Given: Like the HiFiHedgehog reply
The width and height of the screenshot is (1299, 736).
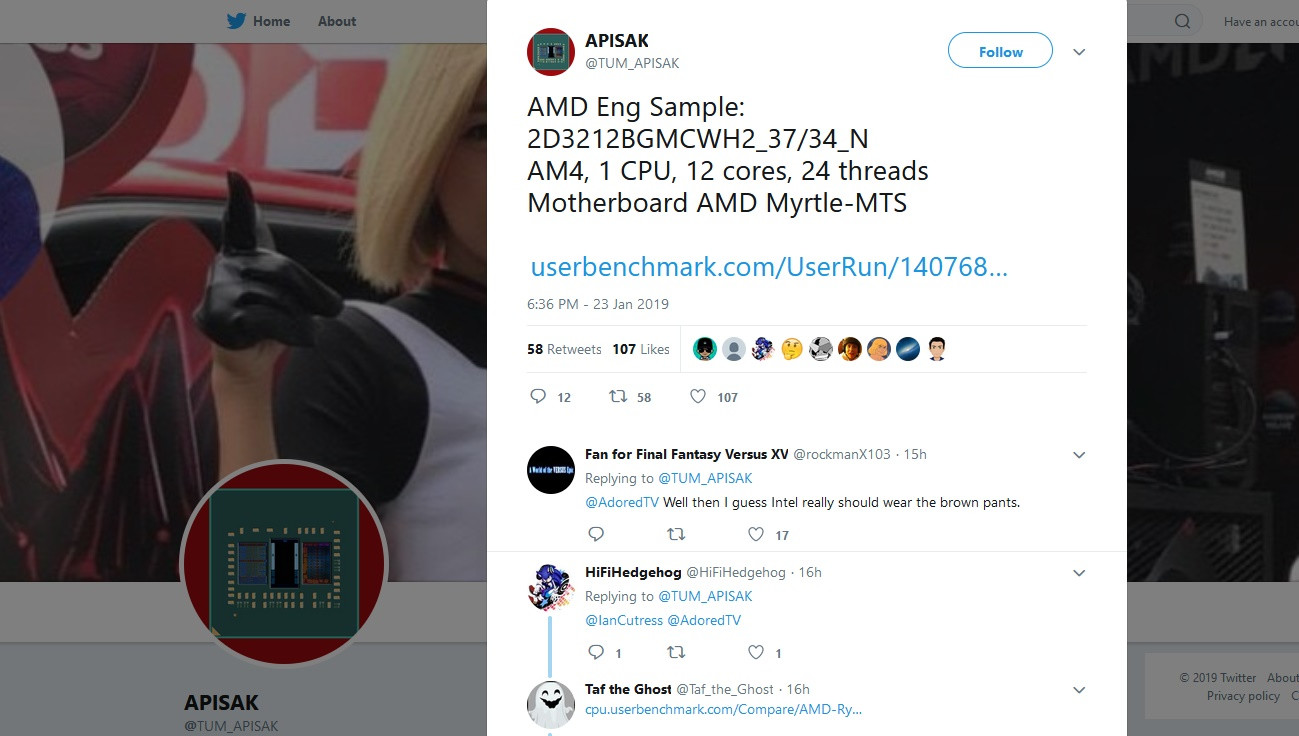Looking at the screenshot, I should (756, 652).
